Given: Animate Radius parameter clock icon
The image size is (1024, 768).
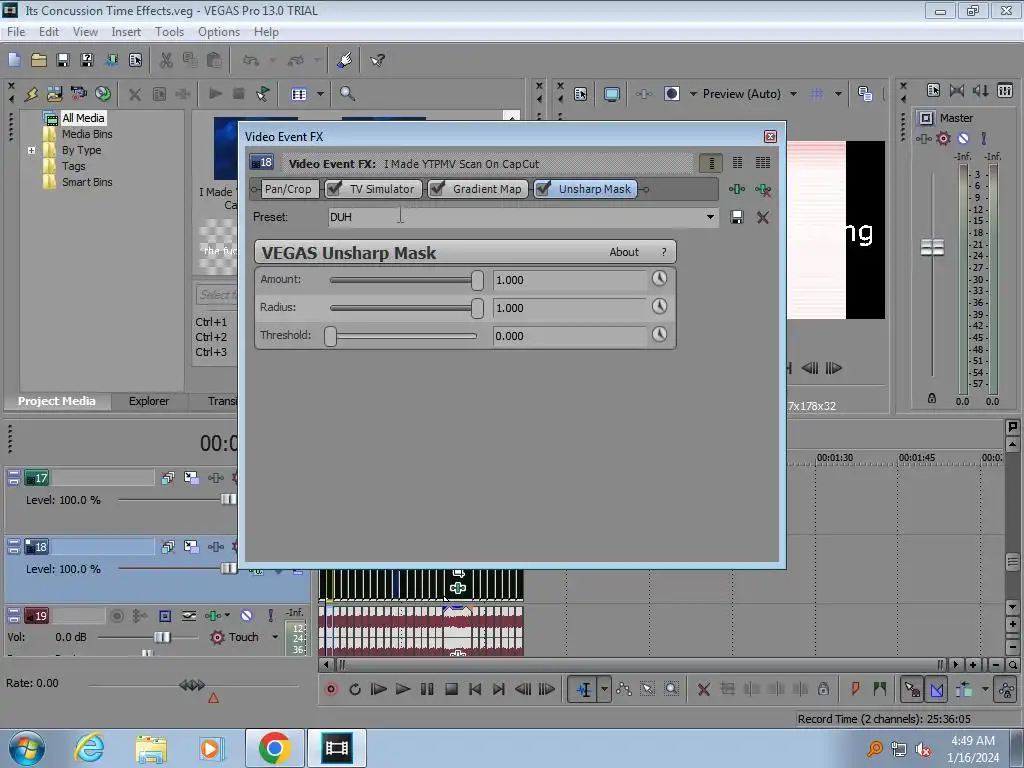Looking at the screenshot, I should [660, 306].
